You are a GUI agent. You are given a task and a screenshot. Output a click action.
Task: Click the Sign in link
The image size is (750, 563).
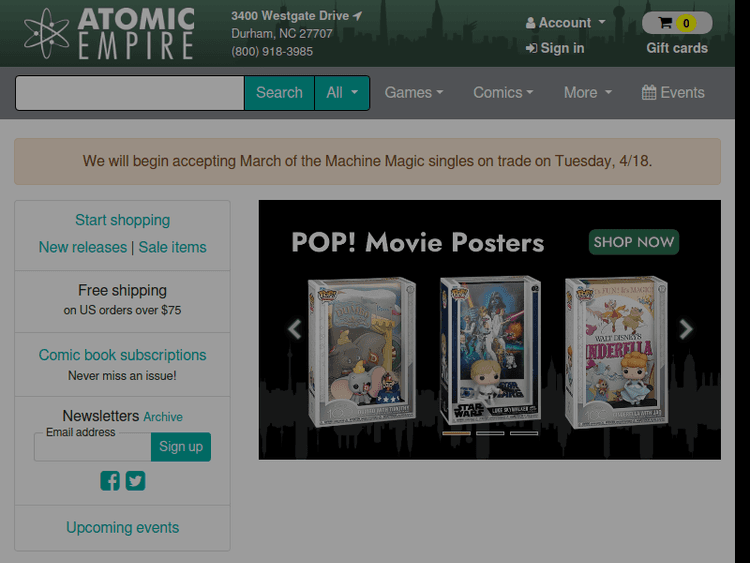click(x=555, y=48)
